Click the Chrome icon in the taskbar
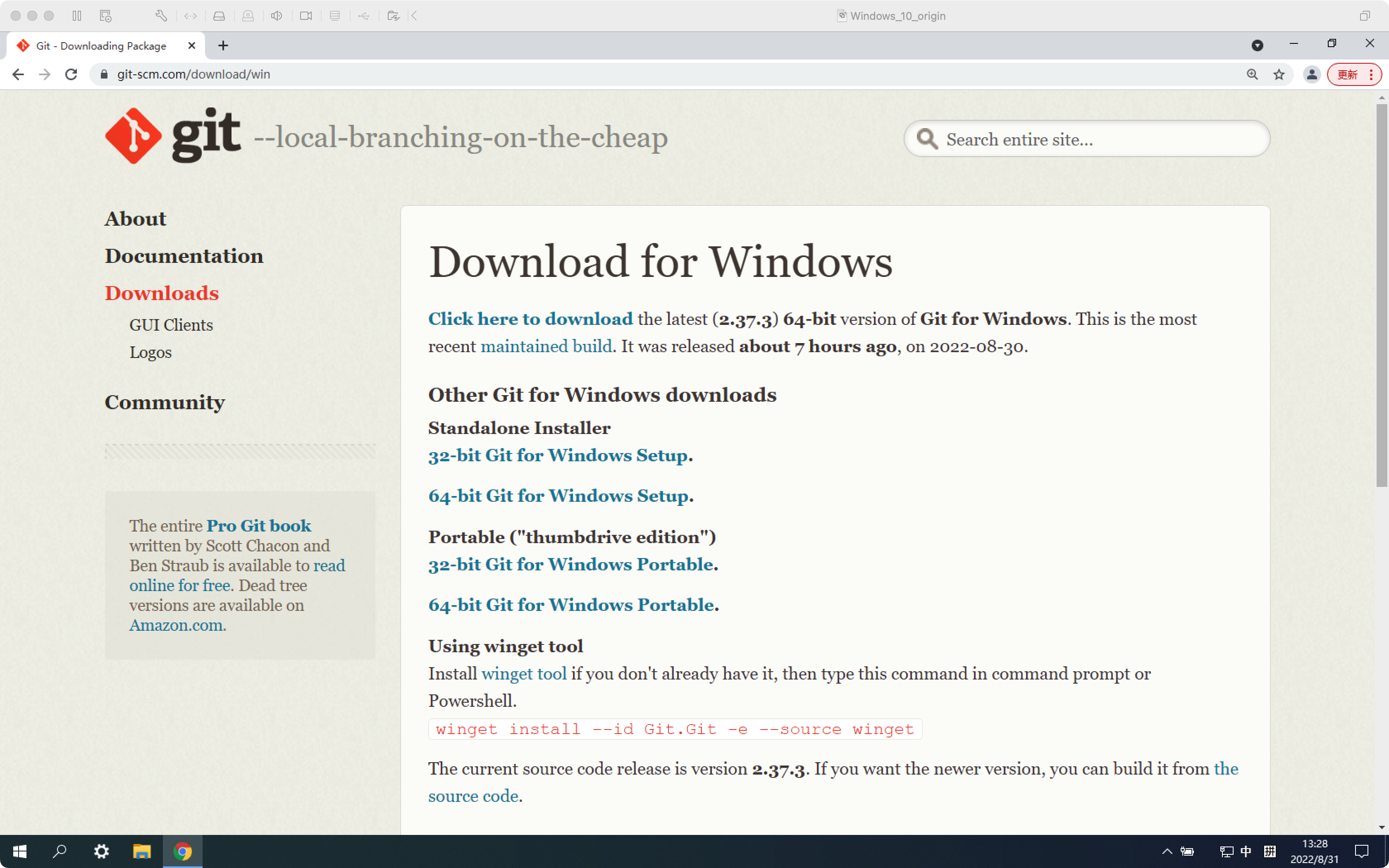The image size is (1389, 868). [183, 851]
